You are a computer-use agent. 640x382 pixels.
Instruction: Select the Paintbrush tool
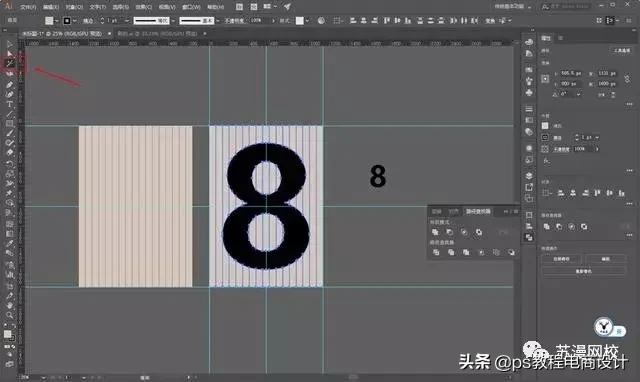click(x=10, y=133)
